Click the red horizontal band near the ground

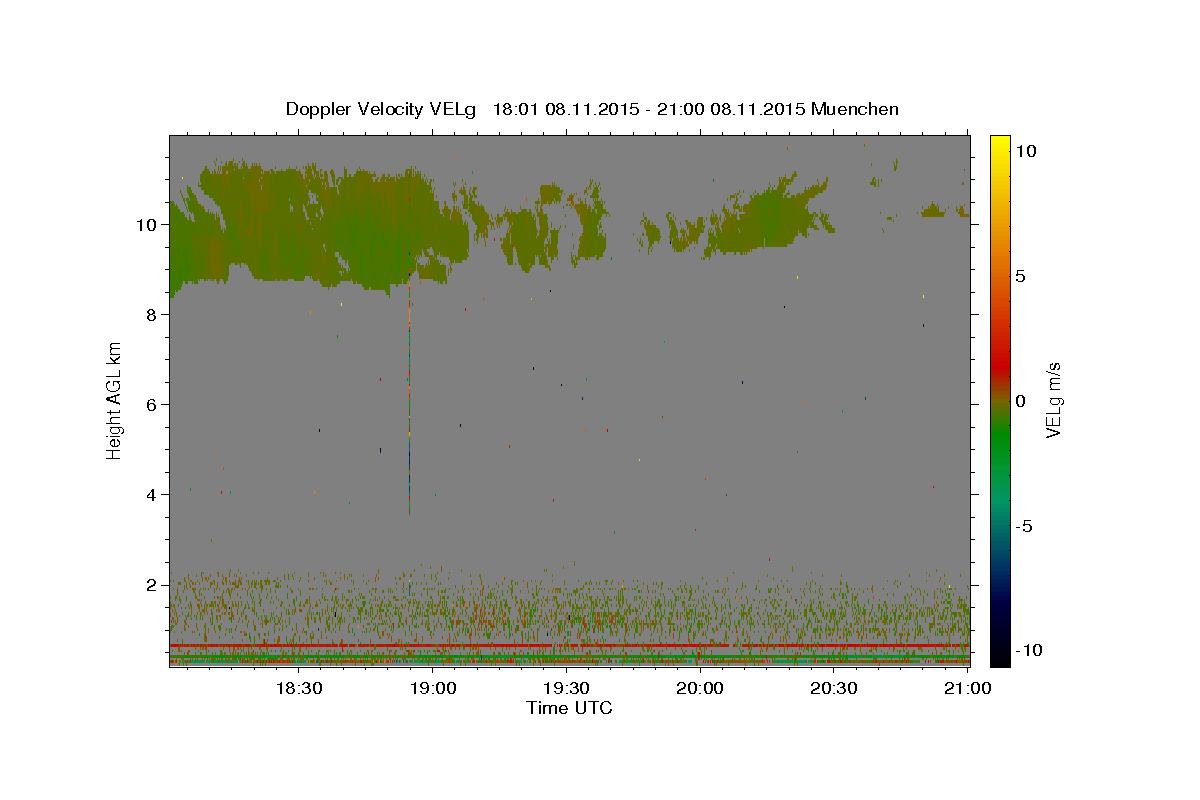[x=569, y=646]
